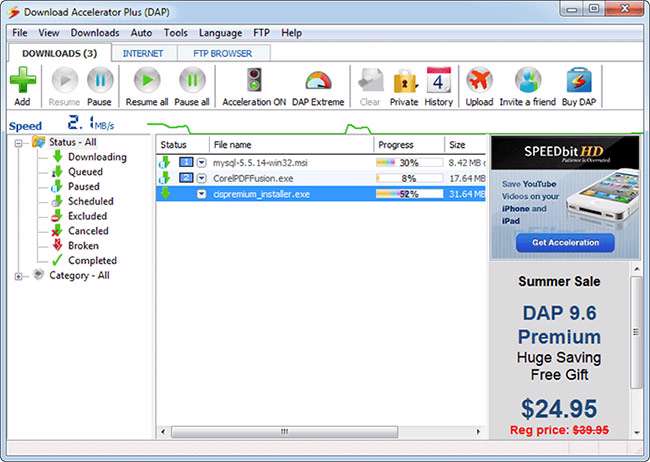Viewport: 650px width, 462px height.
Task: Switch to the INTERNET tab
Action: tap(143, 53)
